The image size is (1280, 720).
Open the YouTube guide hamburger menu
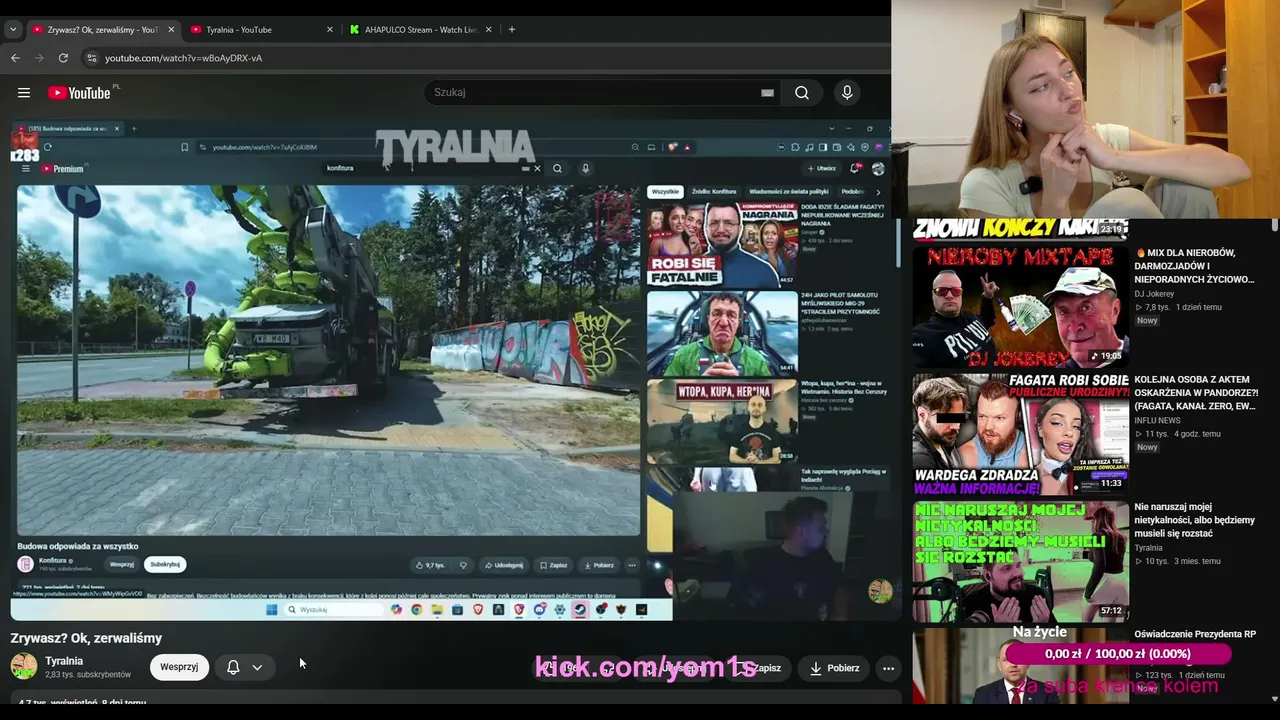tap(23, 93)
